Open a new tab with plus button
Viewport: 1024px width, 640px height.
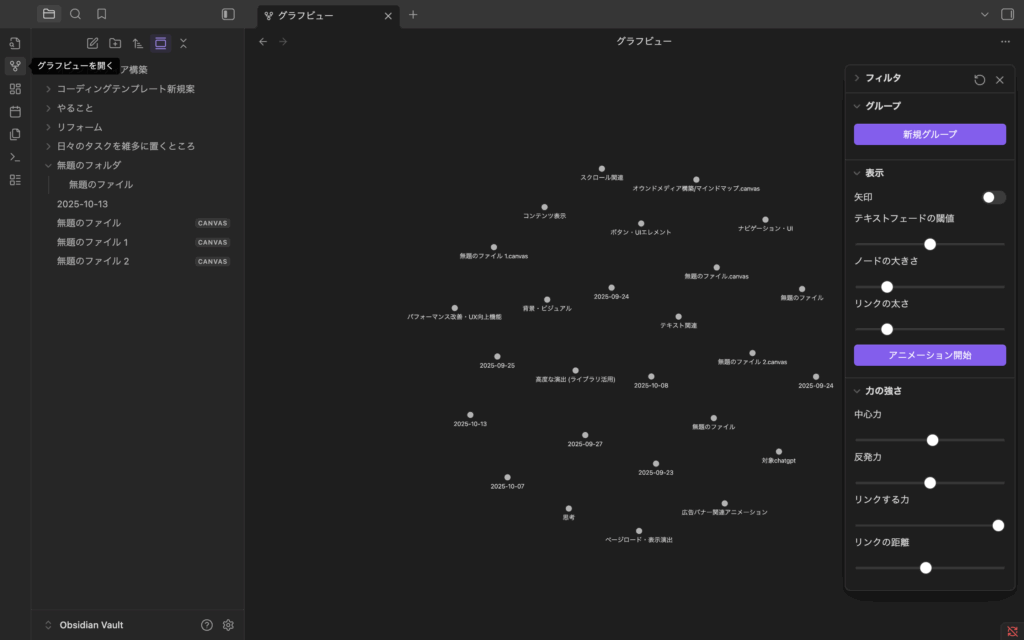(x=413, y=15)
